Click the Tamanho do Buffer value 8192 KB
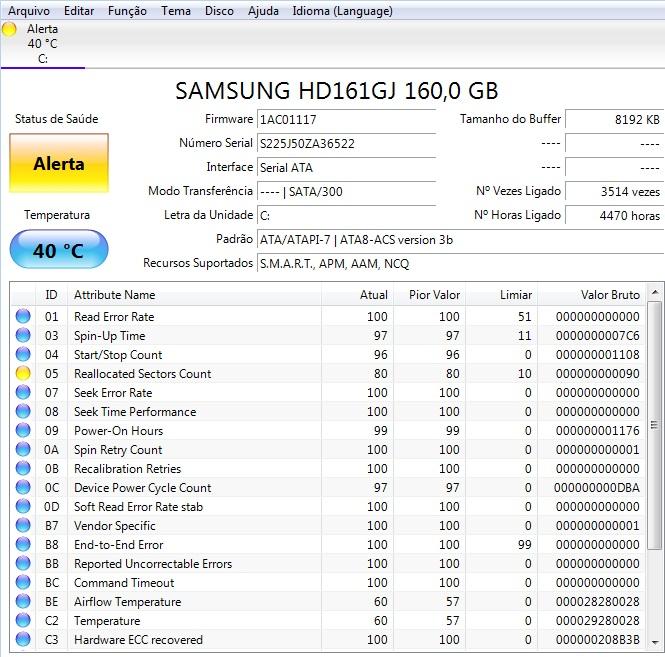 (x=615, y=119)
